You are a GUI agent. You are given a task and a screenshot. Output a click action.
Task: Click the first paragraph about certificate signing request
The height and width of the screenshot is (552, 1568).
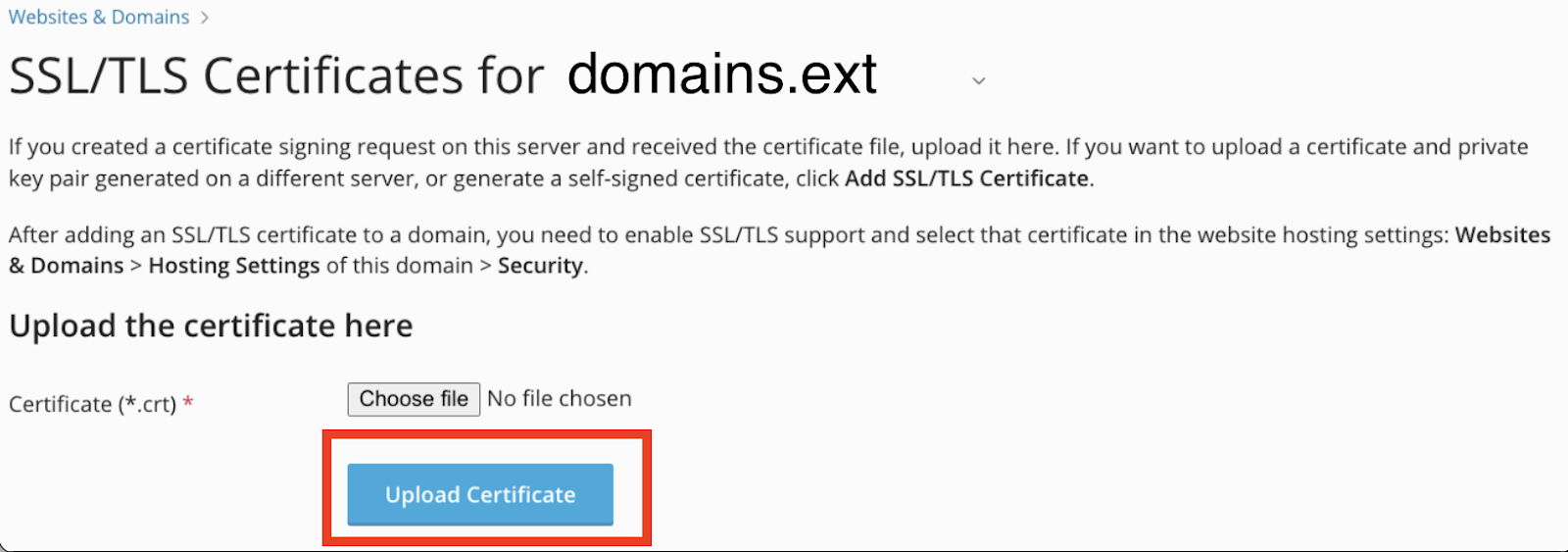pos(768,163)
